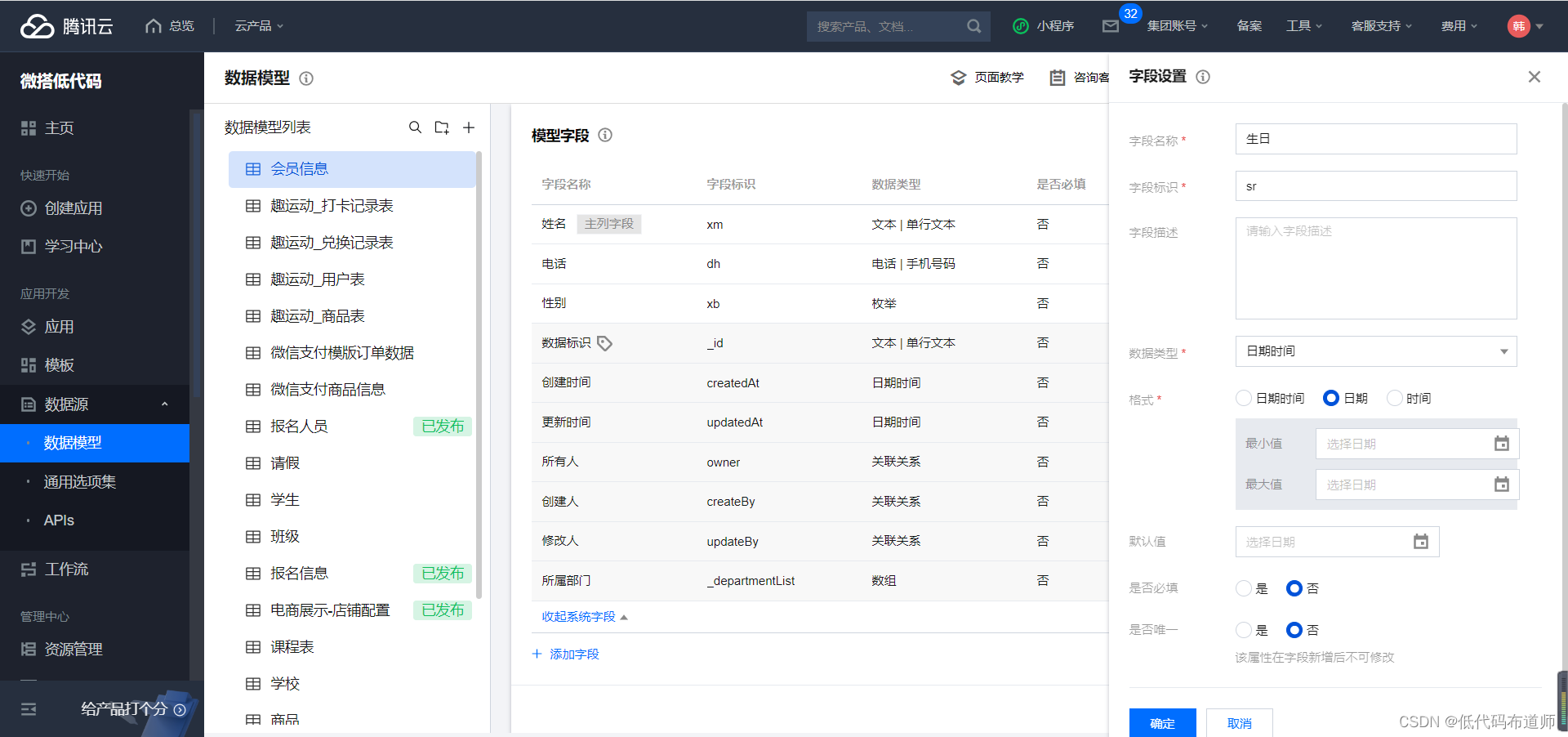Close the 字段设置 panel
Viewport: 1568px width, 737px height.
pyautogui.click(x=1535, y=77)
